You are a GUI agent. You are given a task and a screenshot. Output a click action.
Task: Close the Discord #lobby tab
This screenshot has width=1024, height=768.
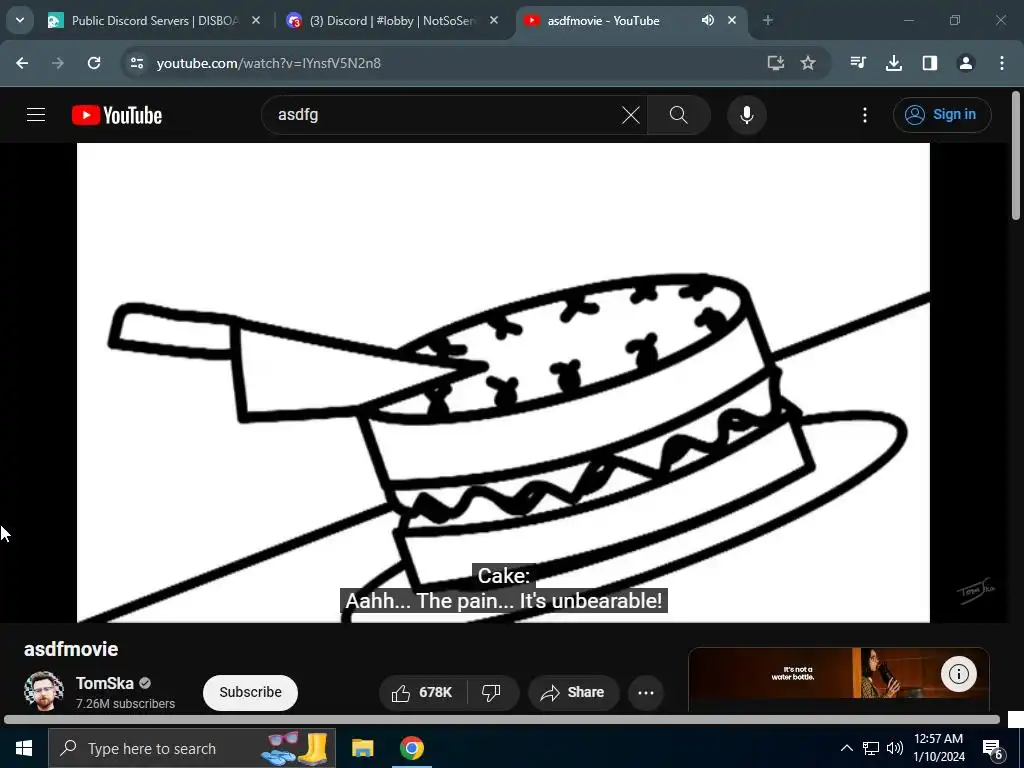(x=494, y=20)
